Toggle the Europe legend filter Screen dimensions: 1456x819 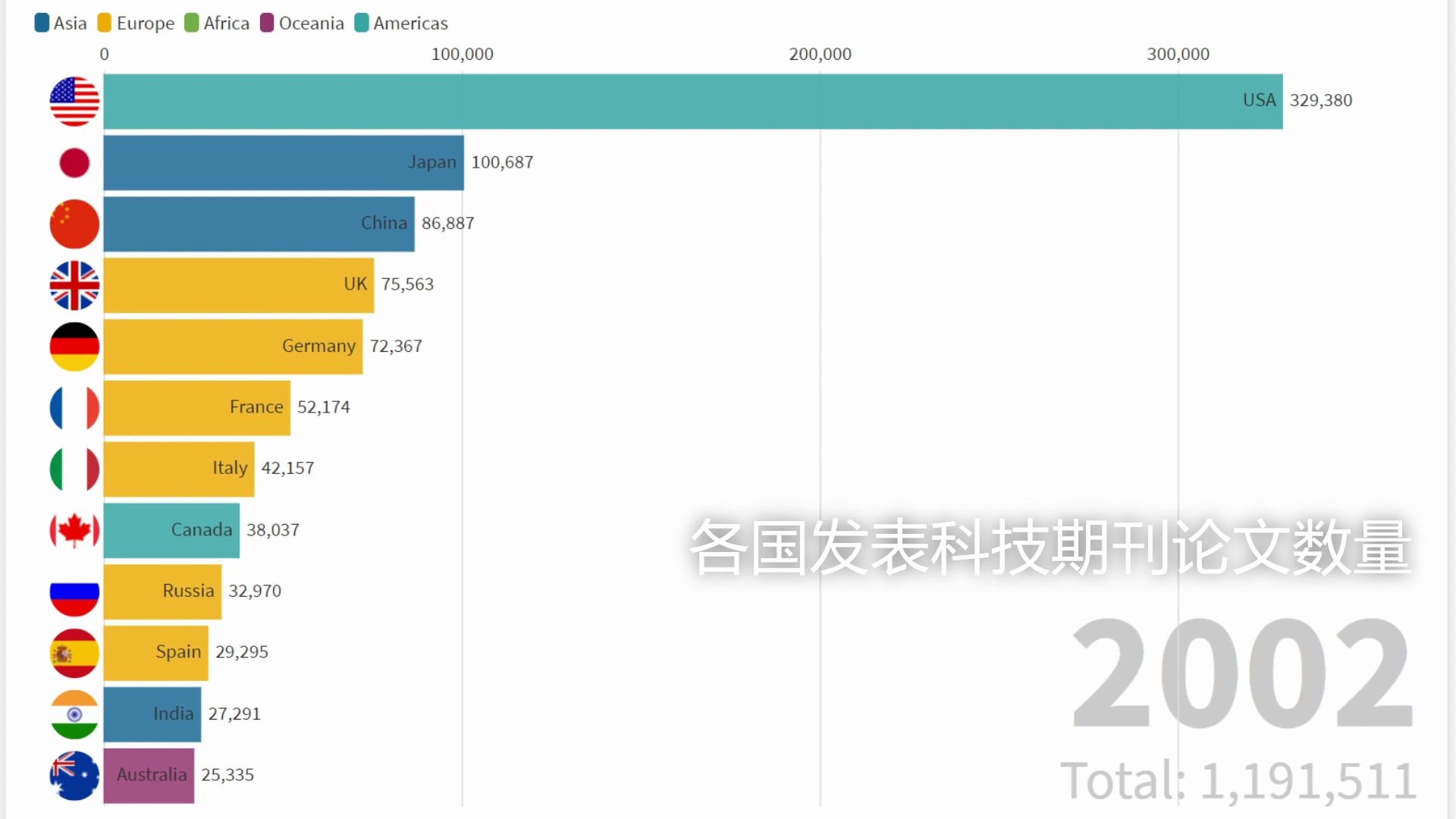click(x=136, y=24)
